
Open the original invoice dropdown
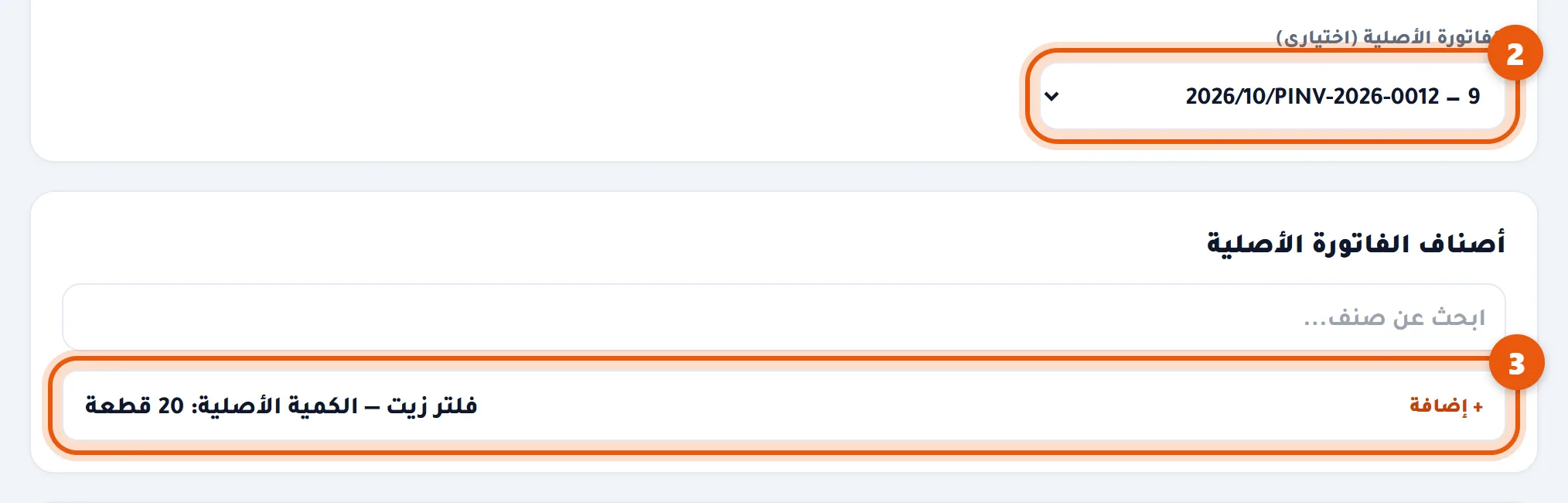click(x=1273, y=96)
